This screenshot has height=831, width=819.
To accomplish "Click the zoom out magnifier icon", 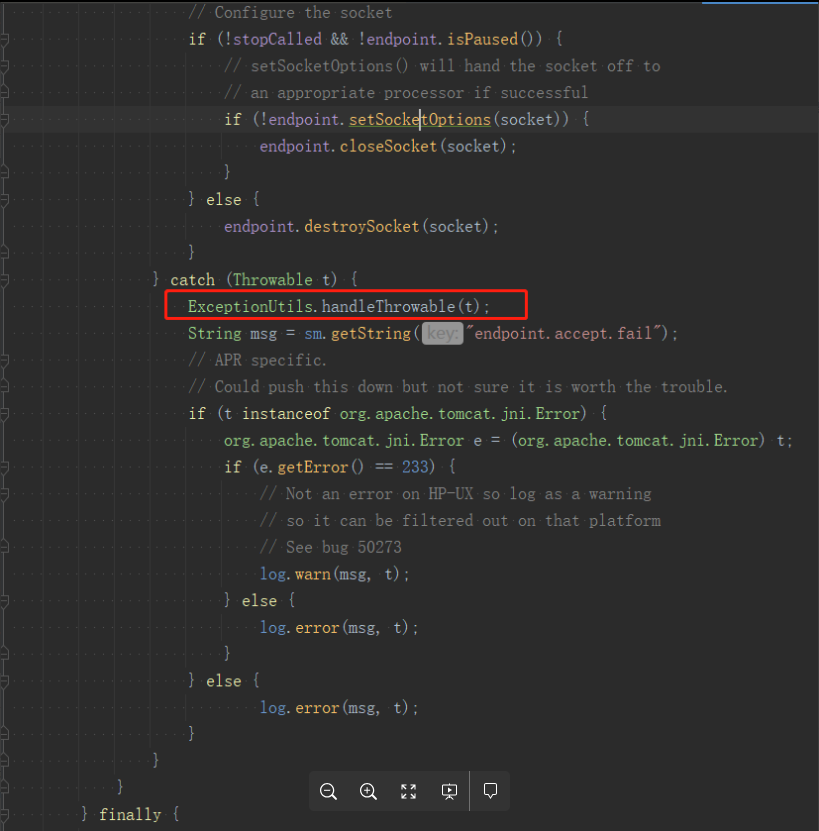I will 328,791.
